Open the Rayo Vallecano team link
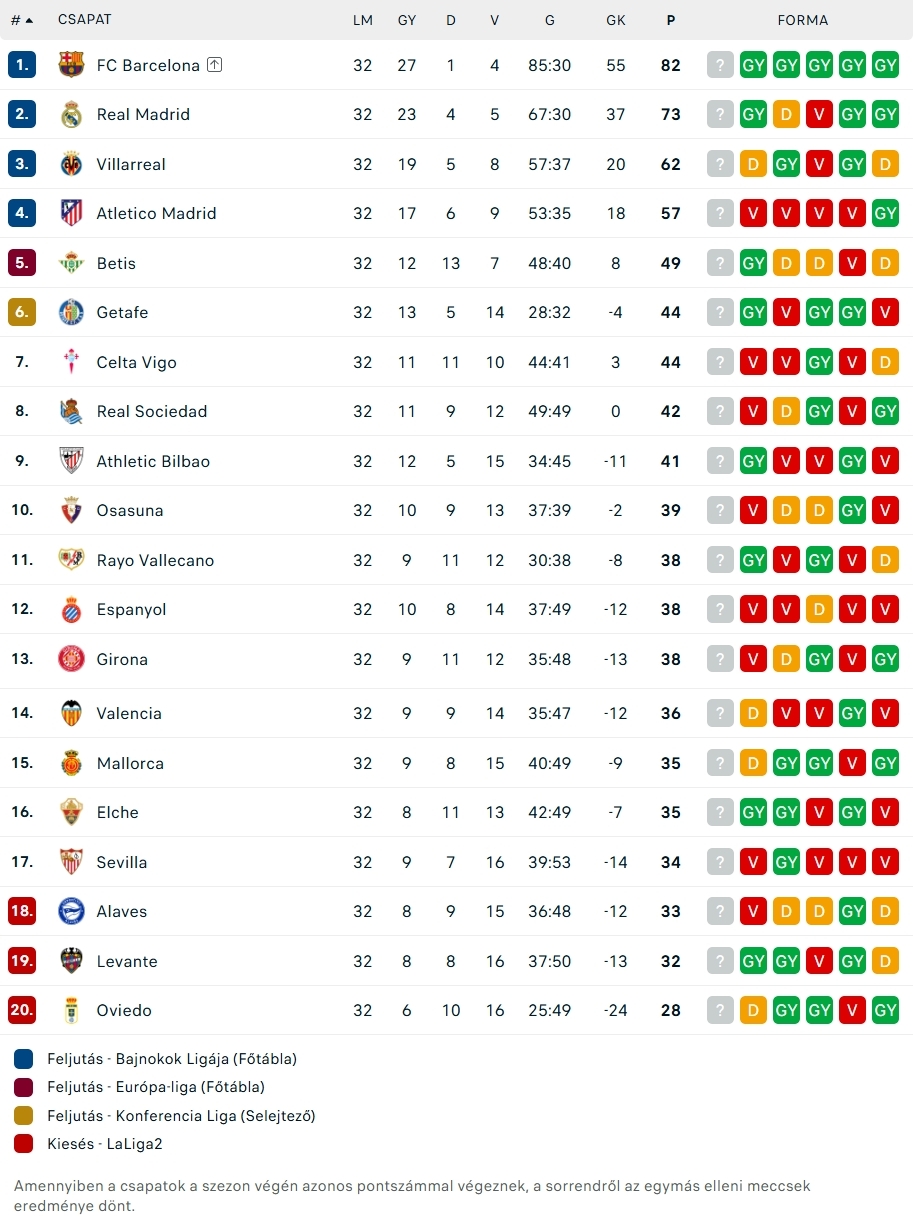 coord(155,560)
